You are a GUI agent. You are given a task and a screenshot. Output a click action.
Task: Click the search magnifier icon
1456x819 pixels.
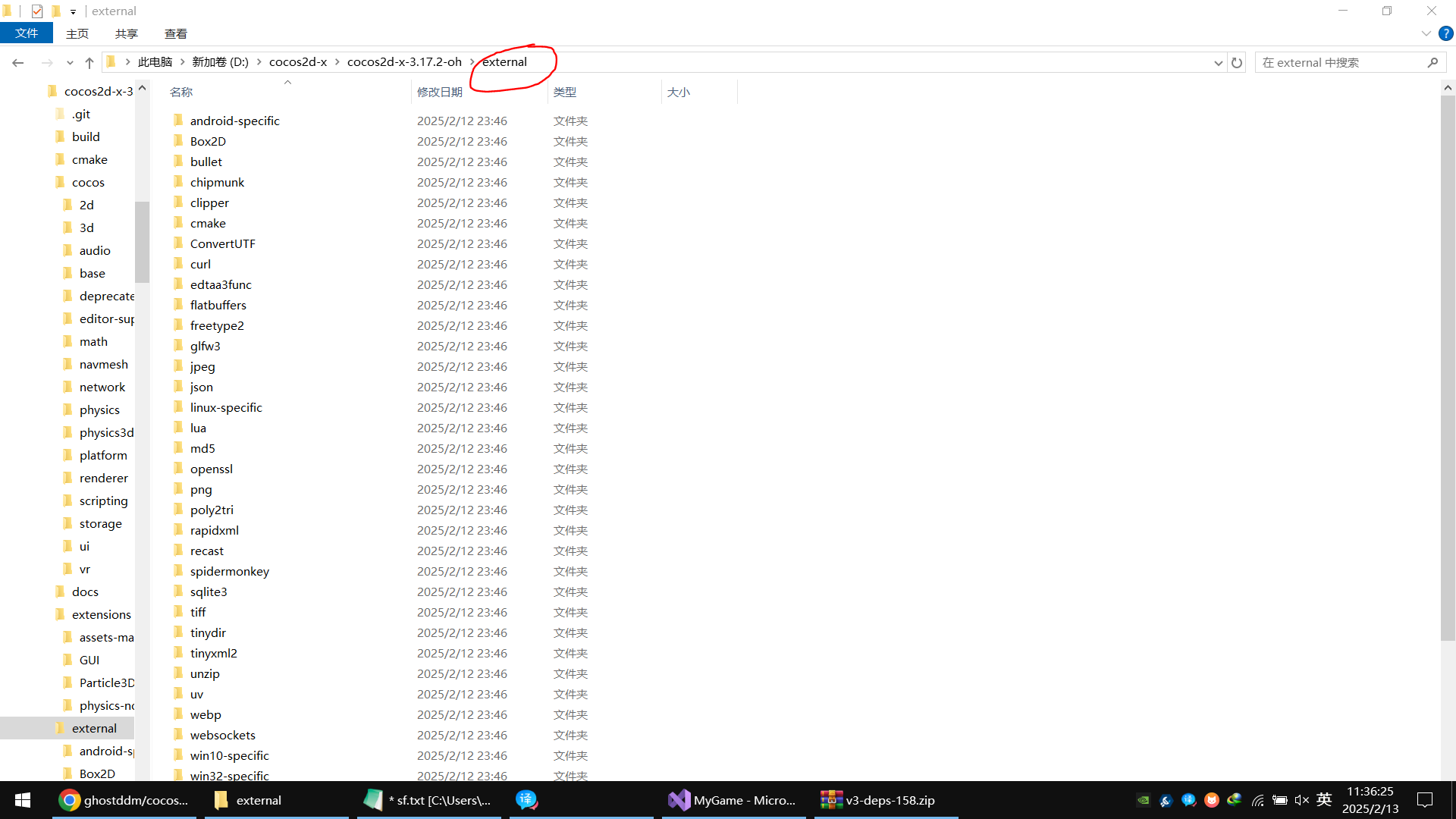click(x=1432, y=62)
